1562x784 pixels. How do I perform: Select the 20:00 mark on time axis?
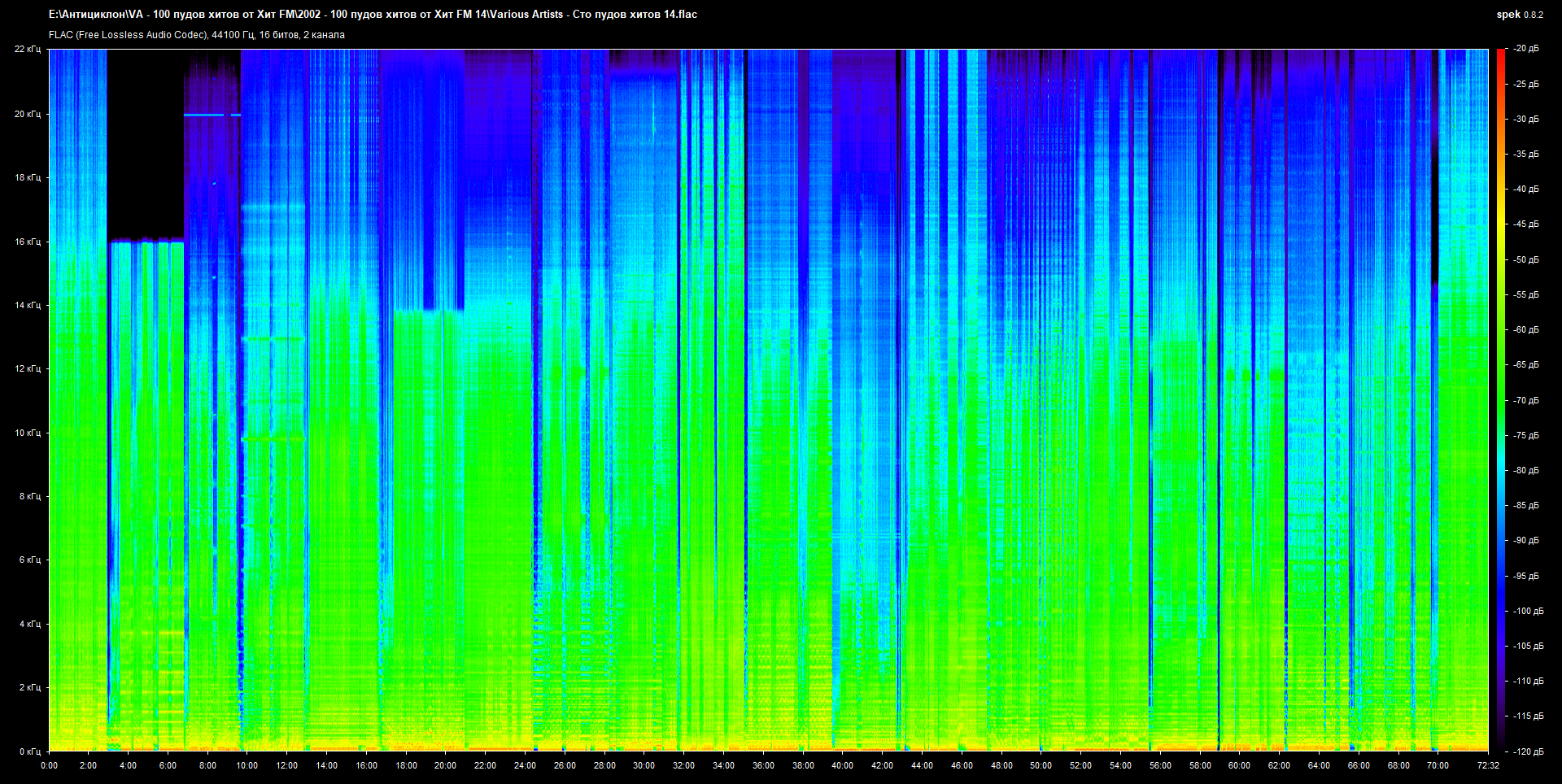point(445,765)
